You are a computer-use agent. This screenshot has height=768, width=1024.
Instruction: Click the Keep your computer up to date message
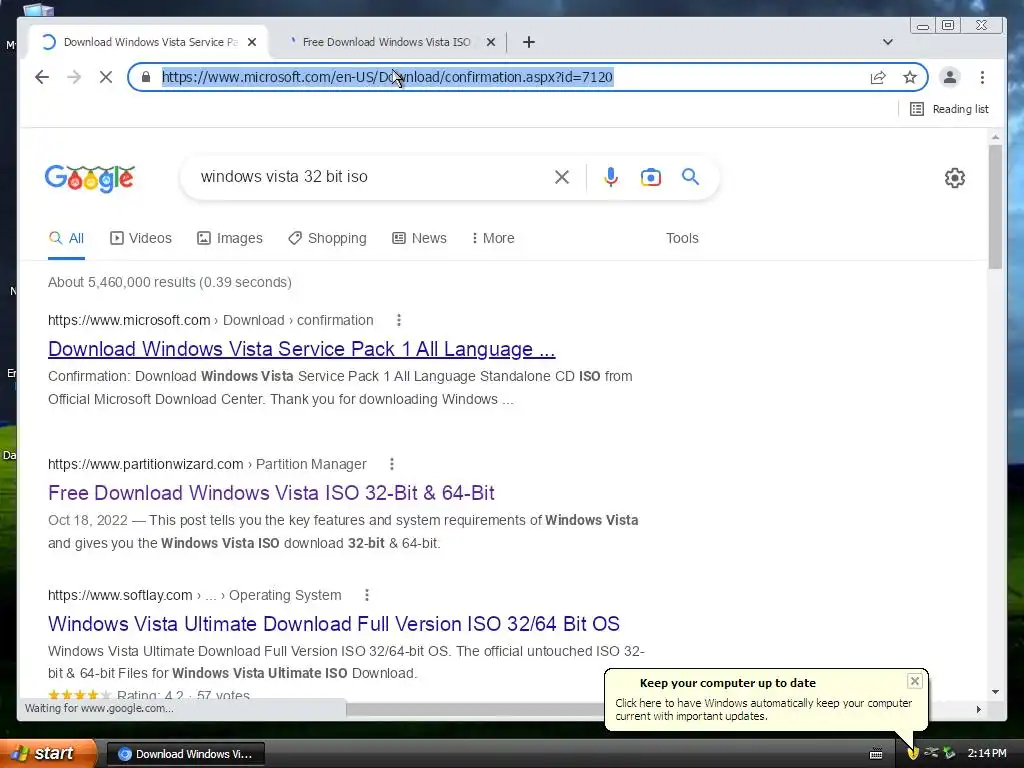point(763,710)
